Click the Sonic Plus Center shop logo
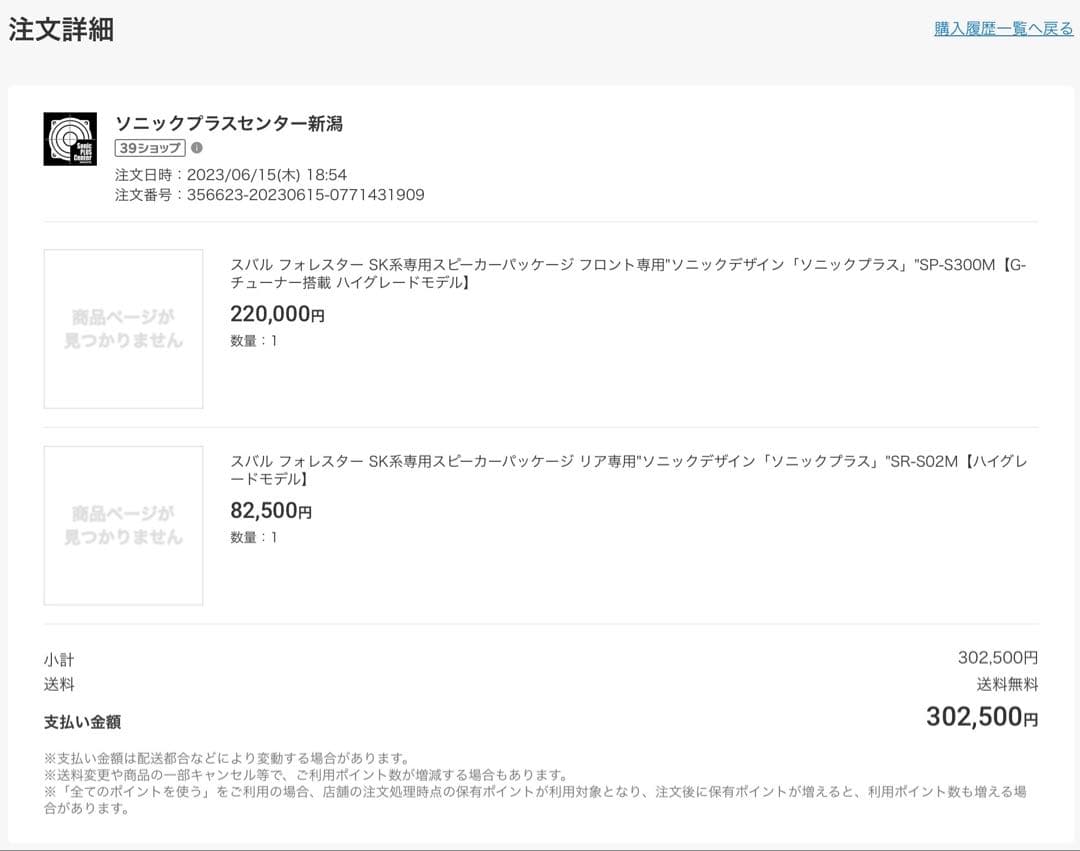Screen dimensions: 1080x851 pyautogui.click(x=70, y=139)
